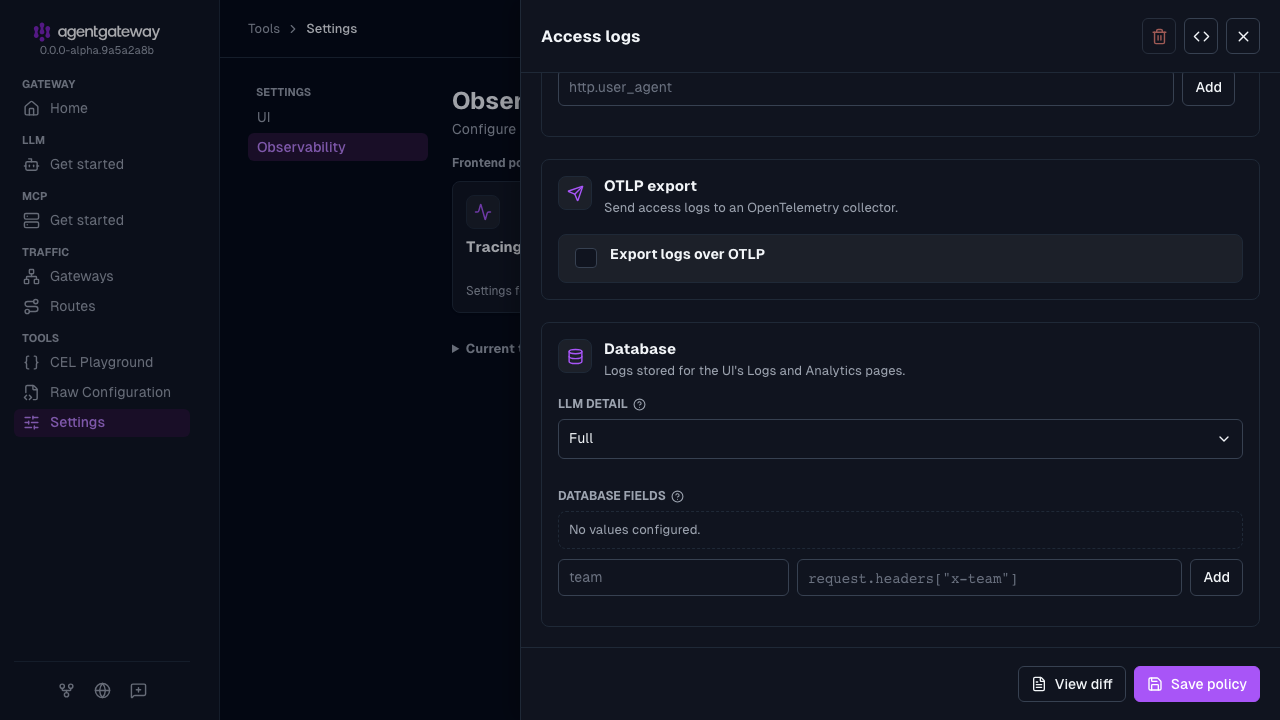1280x720 pixels.
Task: Click the OTLP export paper-plane icon
Action: click(x=575, y=193)
